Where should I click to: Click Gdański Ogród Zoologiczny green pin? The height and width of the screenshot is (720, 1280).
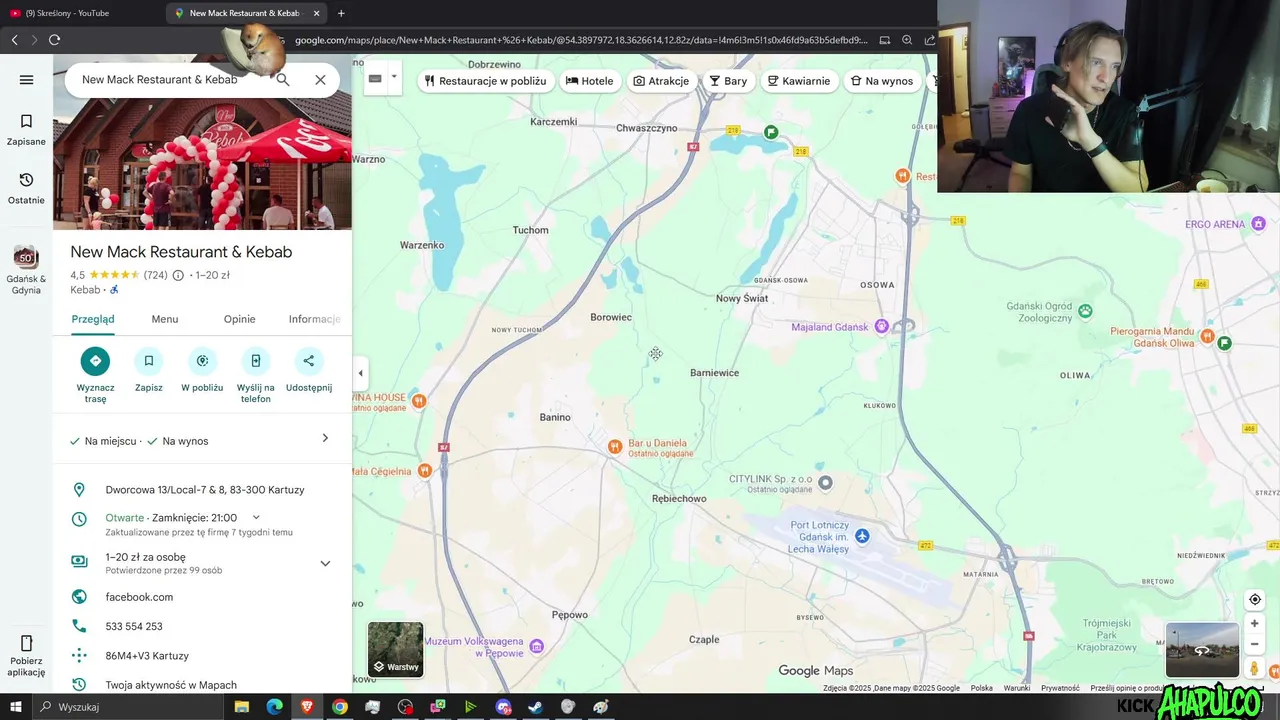[1085, 313]
